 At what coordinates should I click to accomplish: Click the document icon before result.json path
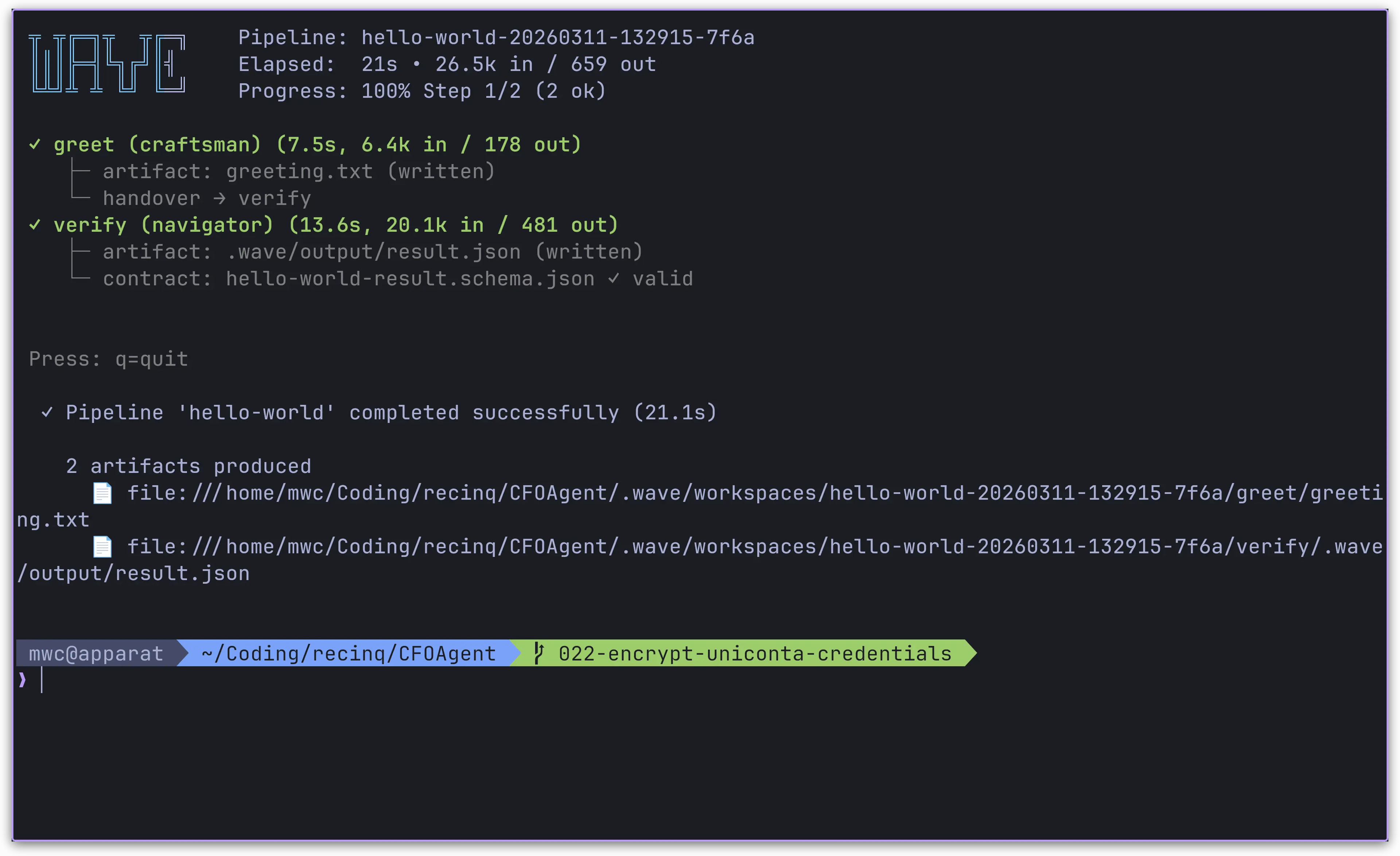click(102, 546)
